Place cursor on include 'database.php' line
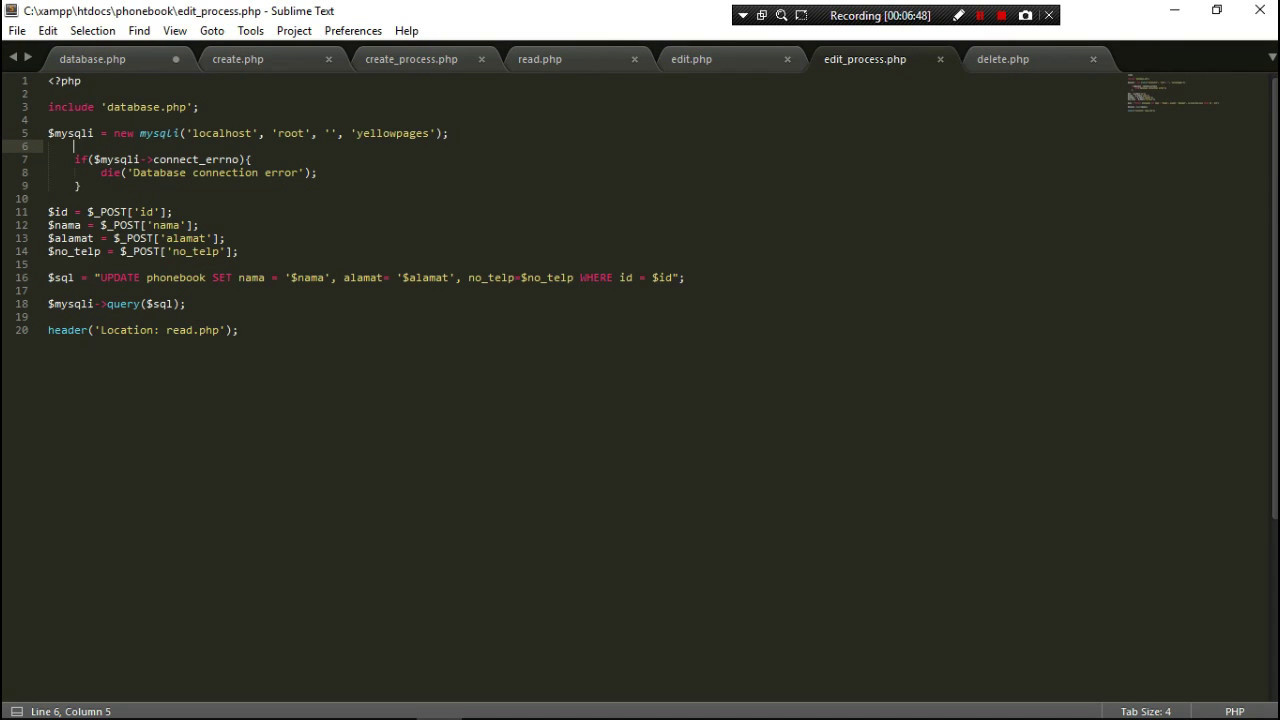This screenshot has height=720, width=1280. (123, 107)
